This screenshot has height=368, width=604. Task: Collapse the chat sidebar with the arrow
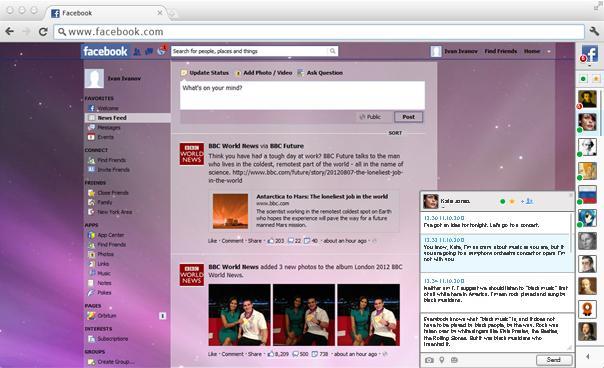click(x=588, y=356)
